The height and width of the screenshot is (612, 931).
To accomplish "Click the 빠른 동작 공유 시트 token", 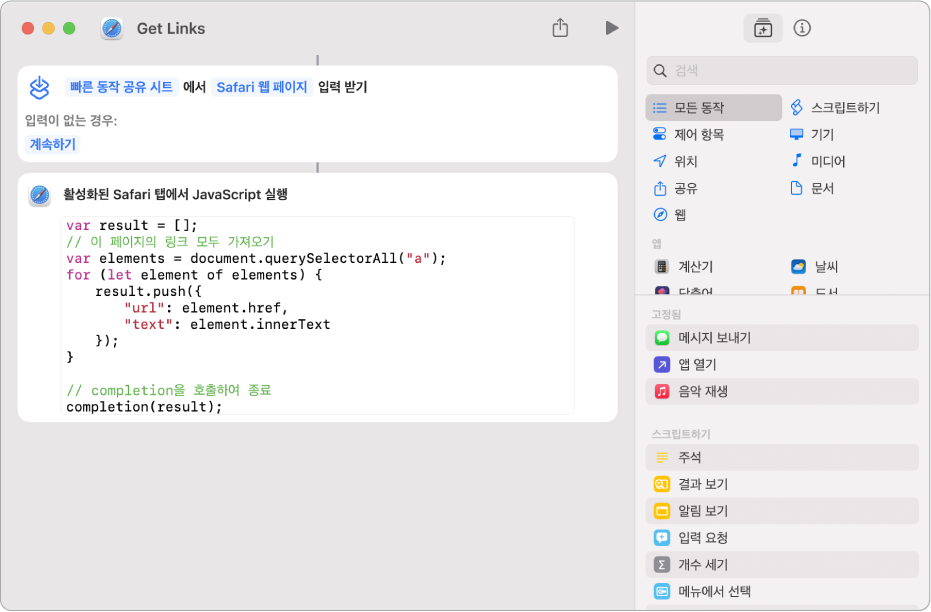I will click(x=121, y=87).
